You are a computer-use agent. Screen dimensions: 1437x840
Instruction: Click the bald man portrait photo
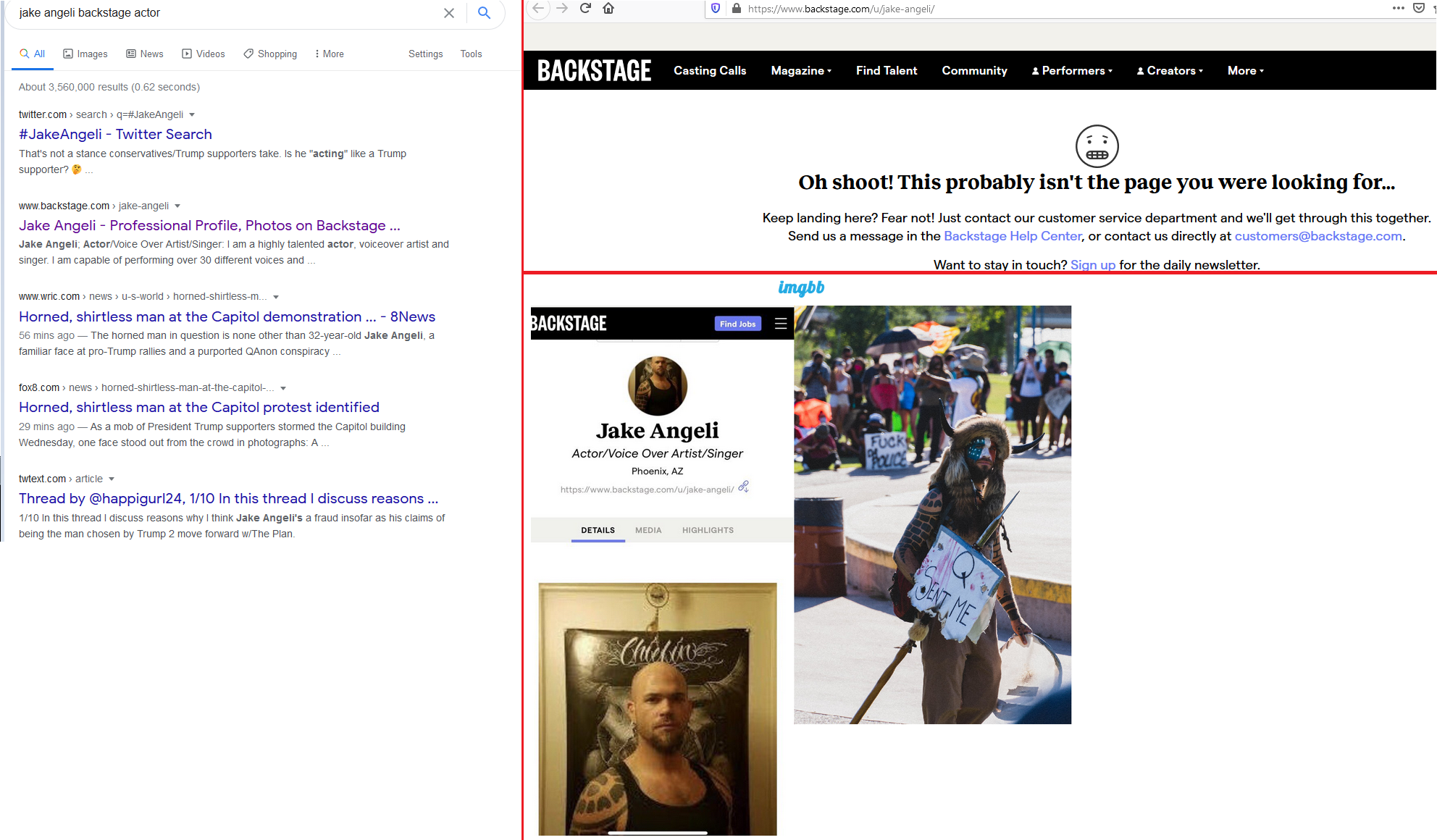tap(658, 709)
